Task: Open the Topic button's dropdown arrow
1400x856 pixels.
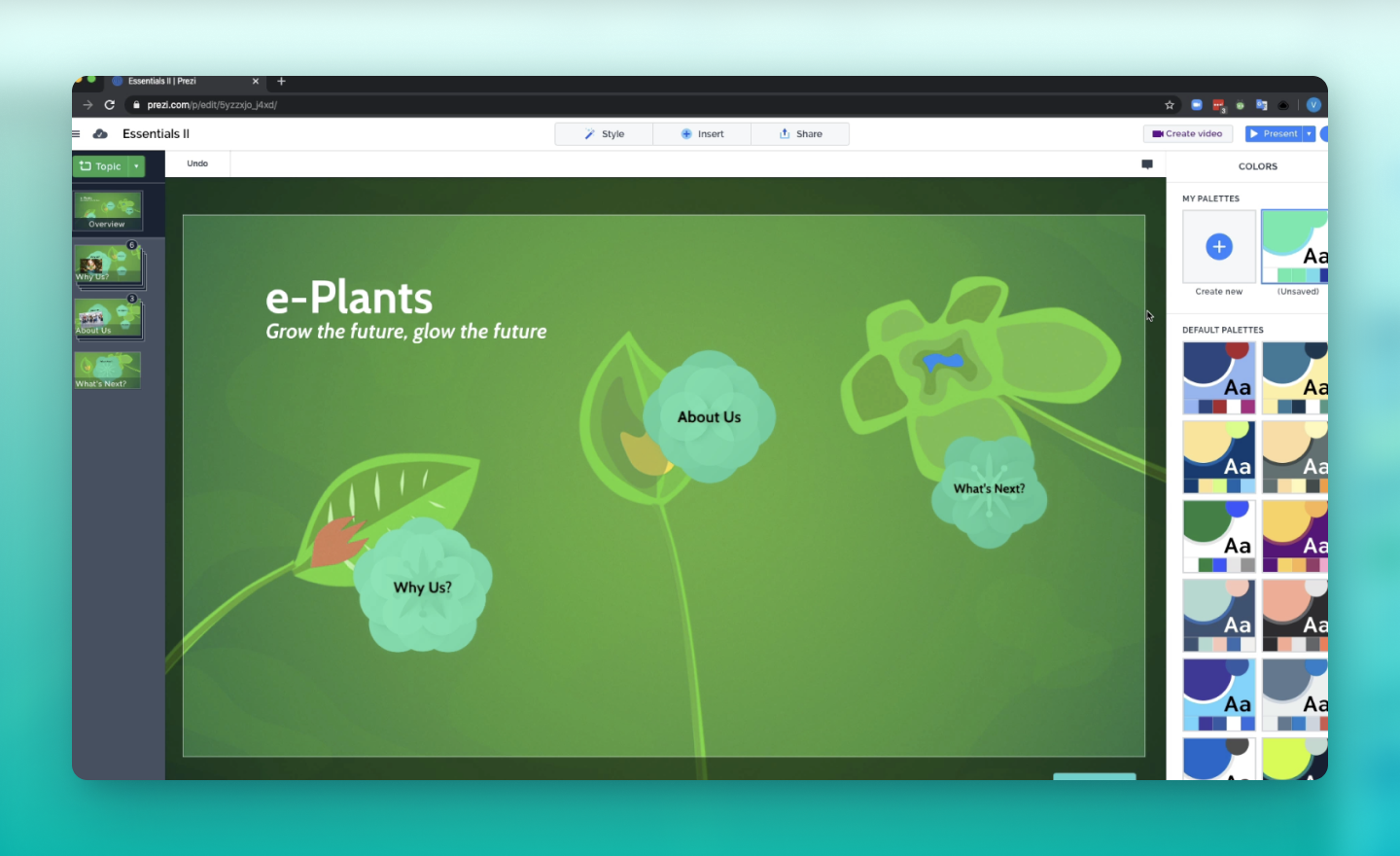Action: click(x=137, y=166)
